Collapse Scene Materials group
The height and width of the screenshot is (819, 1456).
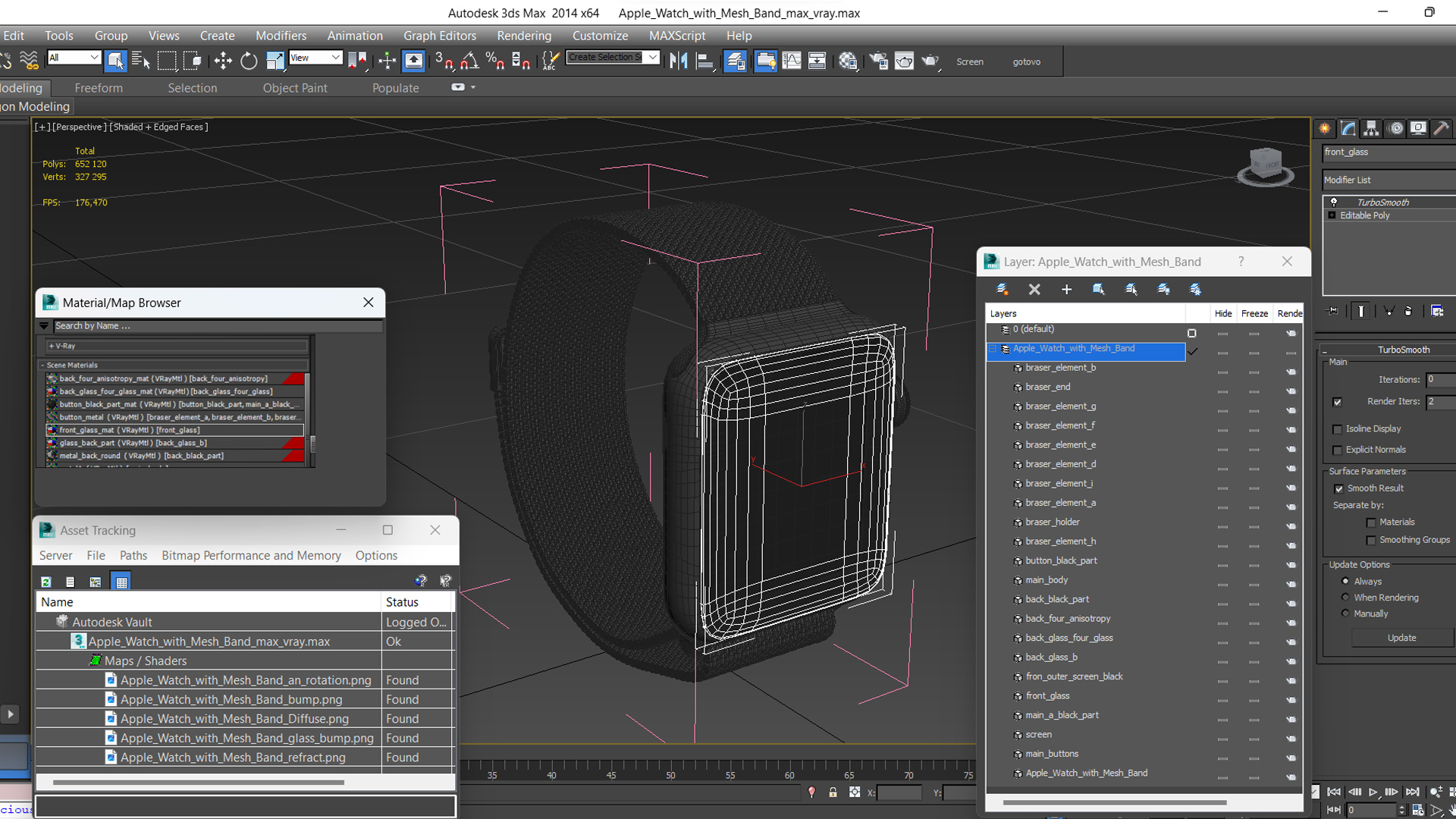point(42,366)
